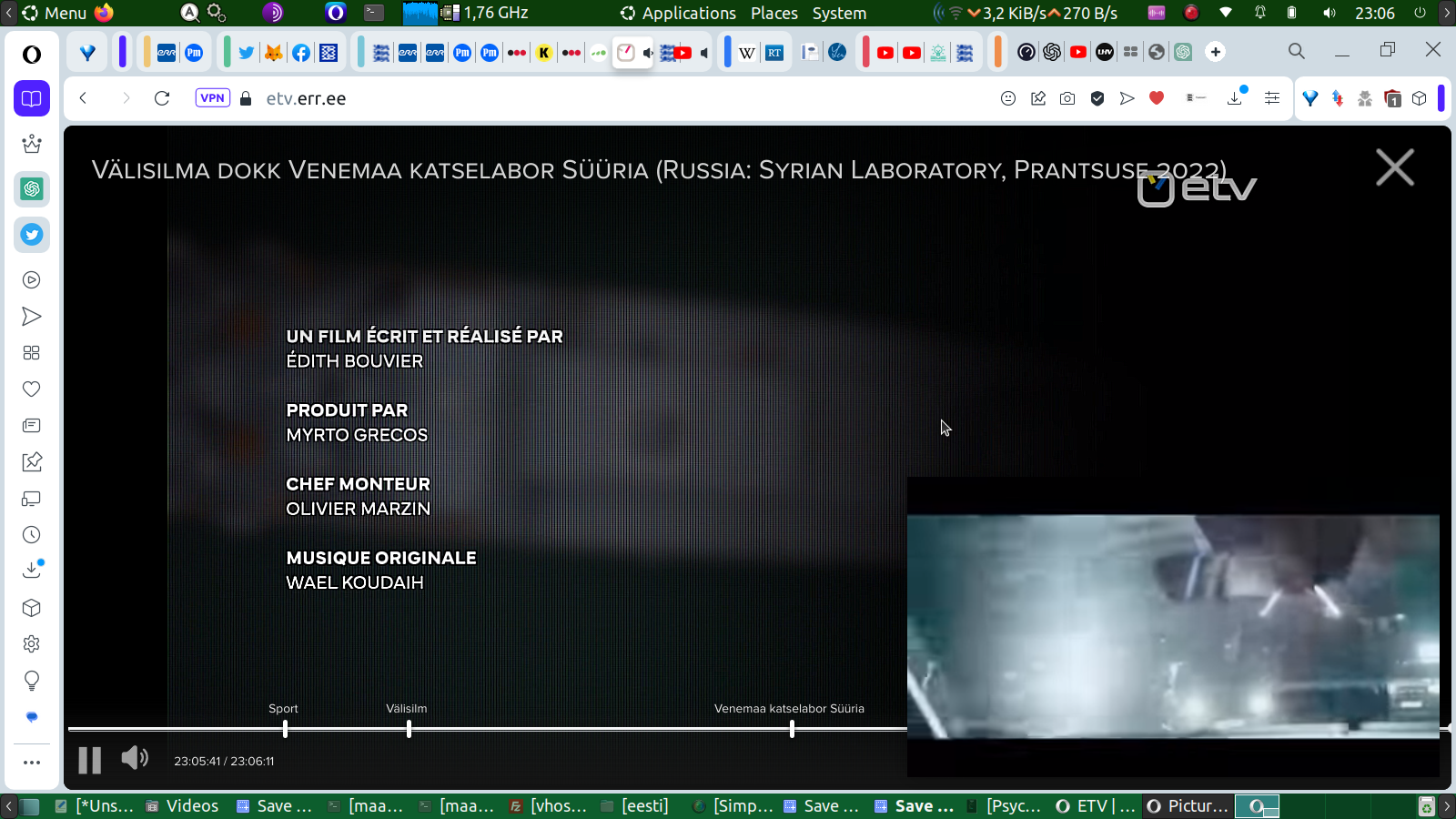Open the Twitter sidebar panel
This screenshot has width=1456, height=819.
coord(32,235)
